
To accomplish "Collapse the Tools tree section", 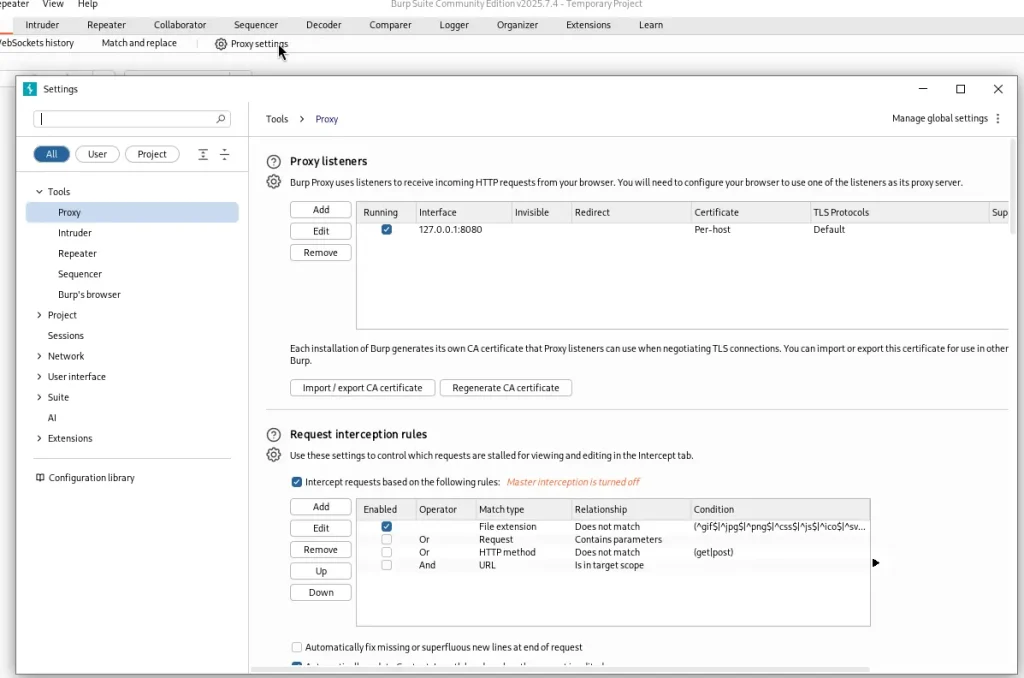I will click(39, 192).
